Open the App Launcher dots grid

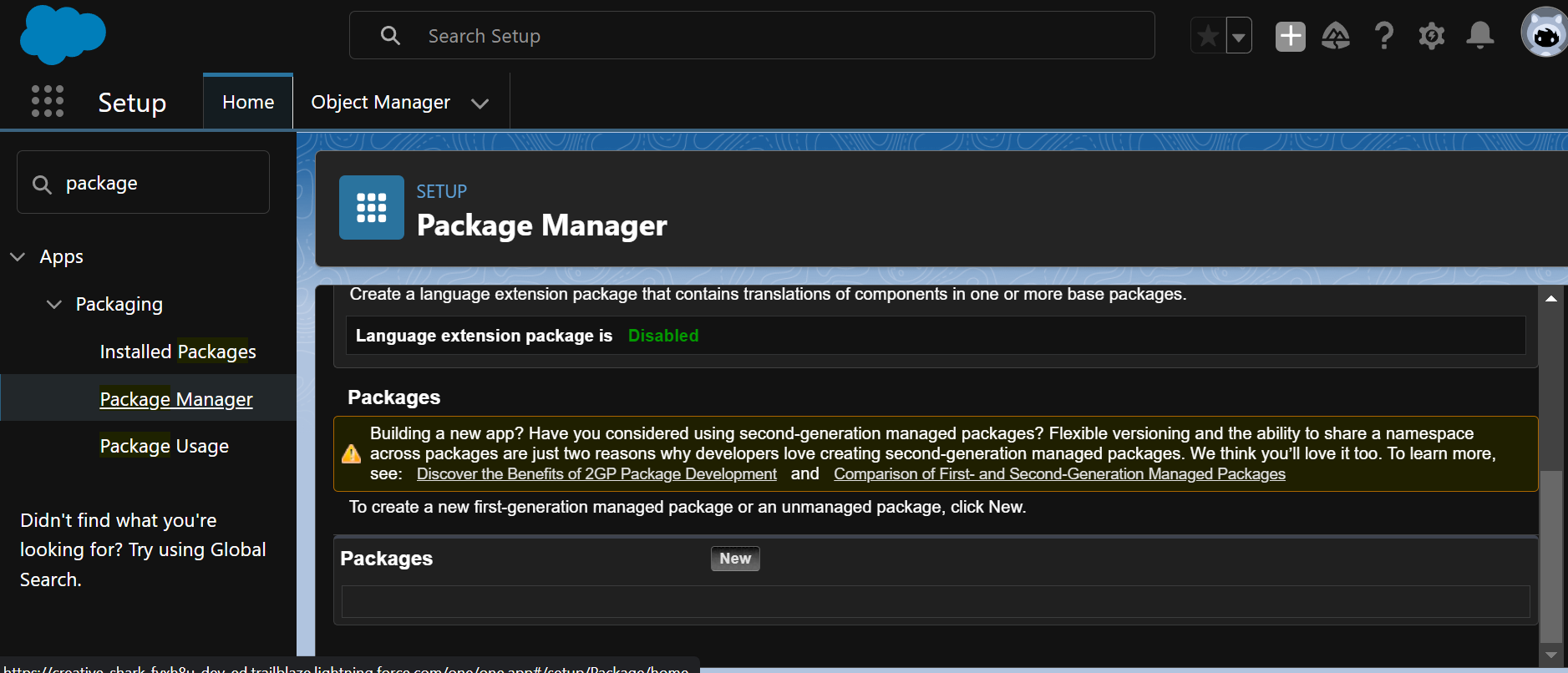[48, 101]
